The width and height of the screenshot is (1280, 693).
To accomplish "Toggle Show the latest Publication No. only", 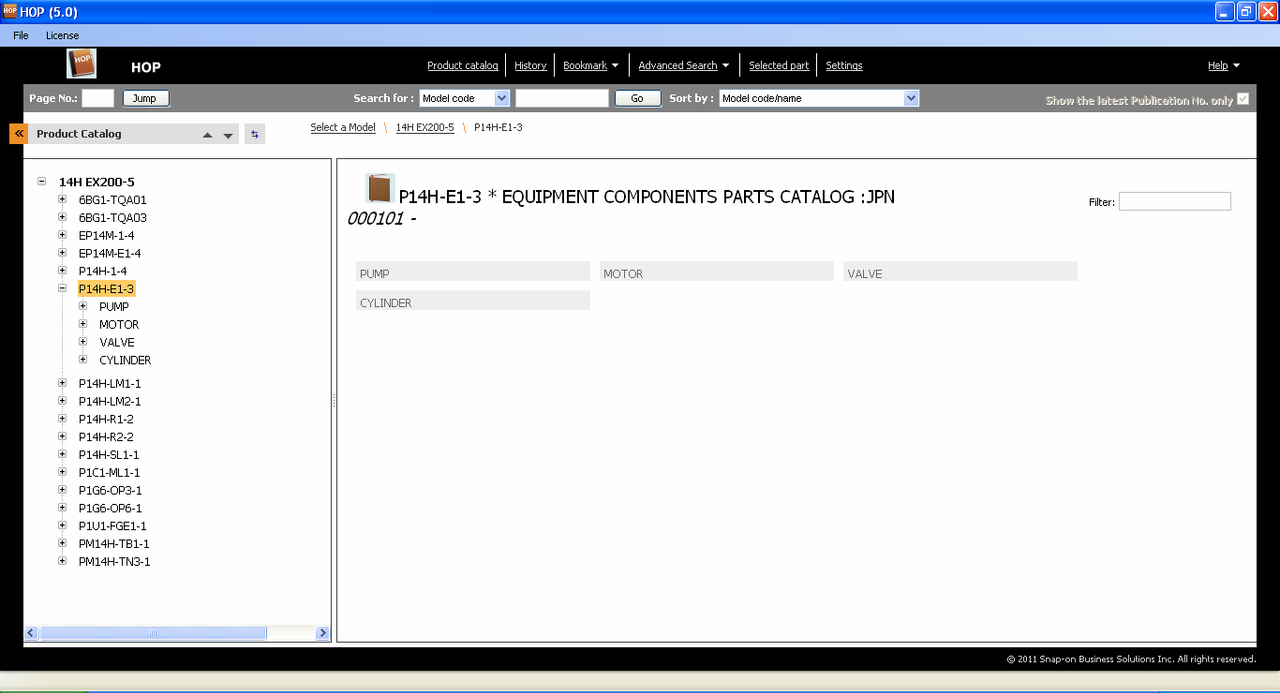I will 1243,99.
